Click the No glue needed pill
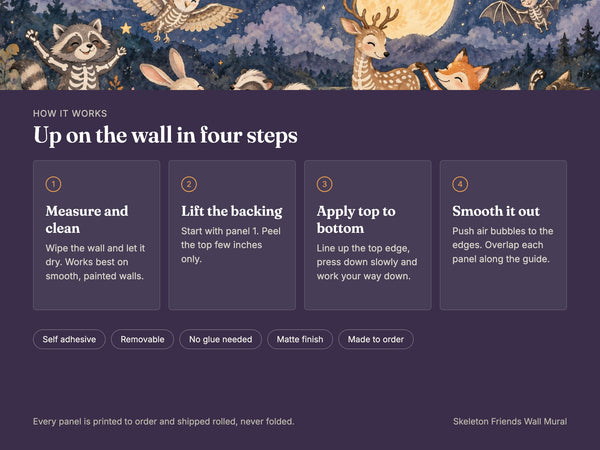This screenshot has width=600, height=450. coord(221,339)
